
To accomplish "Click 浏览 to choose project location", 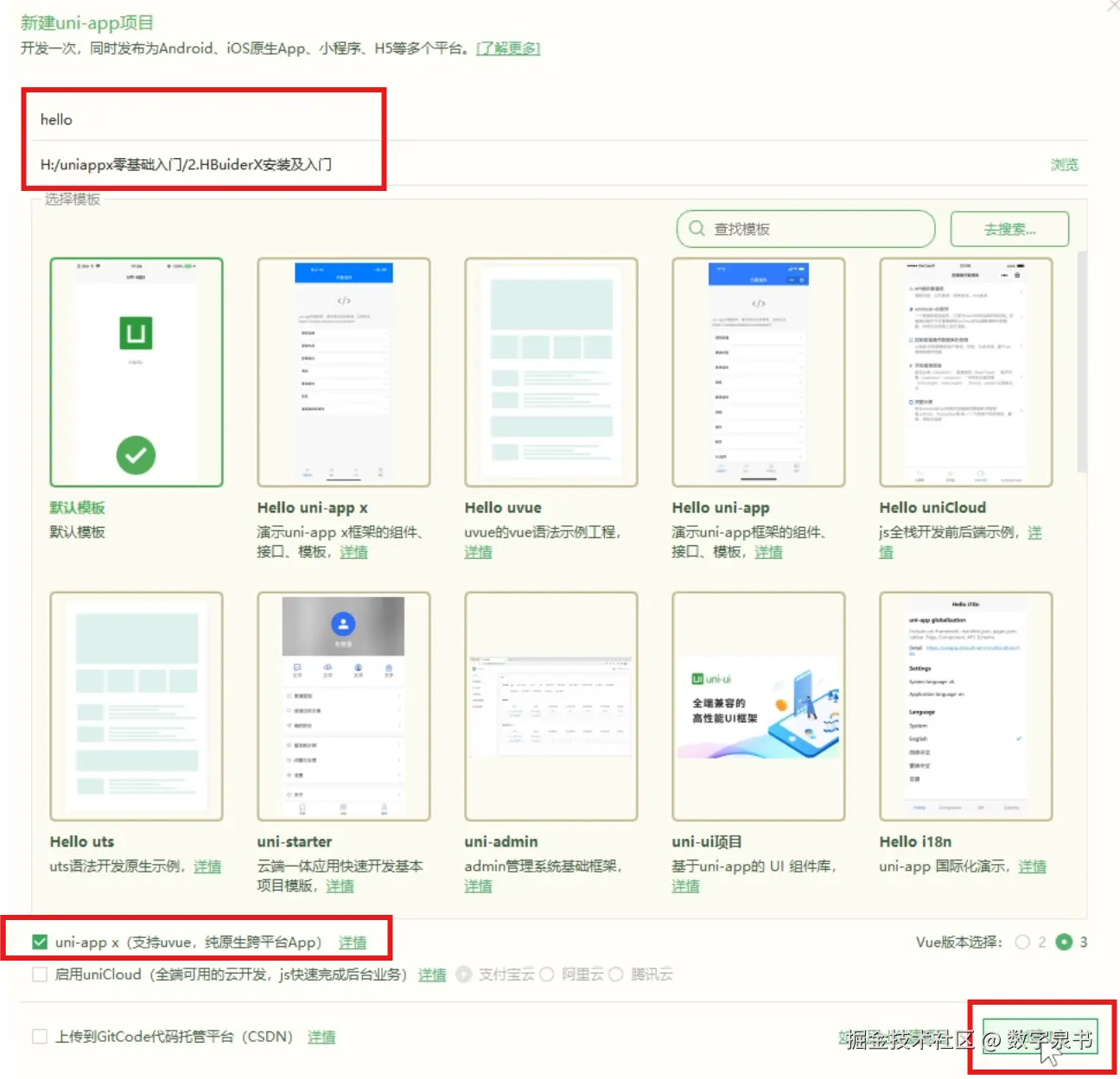I will pos(1064,164).
